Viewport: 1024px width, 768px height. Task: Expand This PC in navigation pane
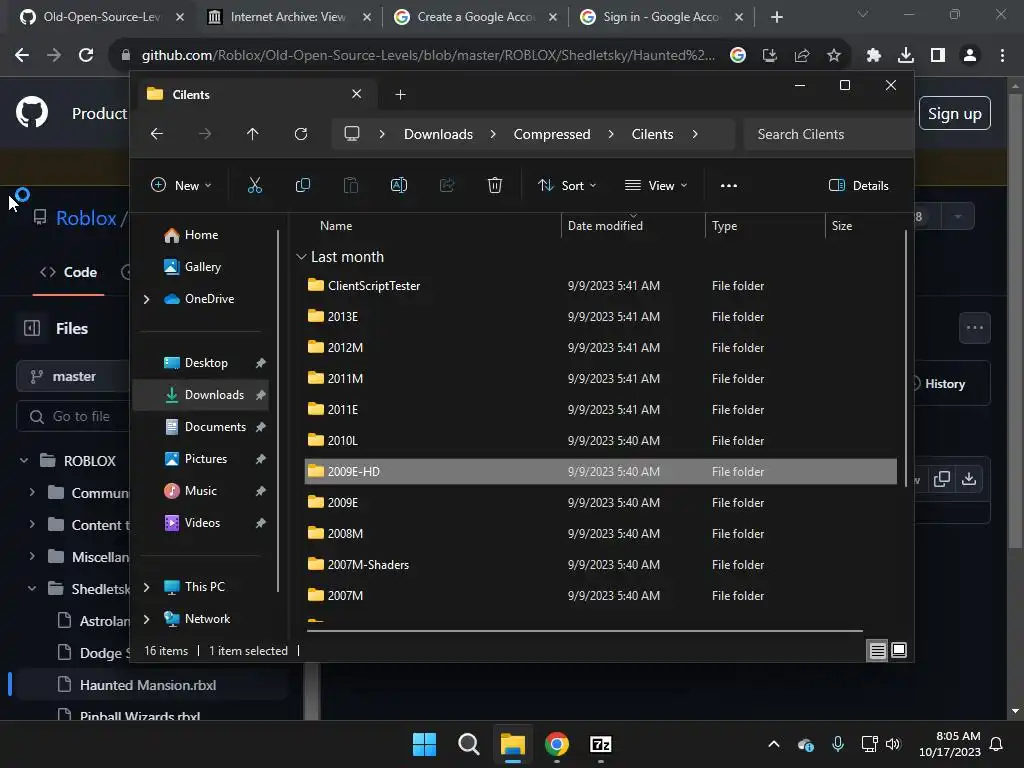tap(146, 587)
